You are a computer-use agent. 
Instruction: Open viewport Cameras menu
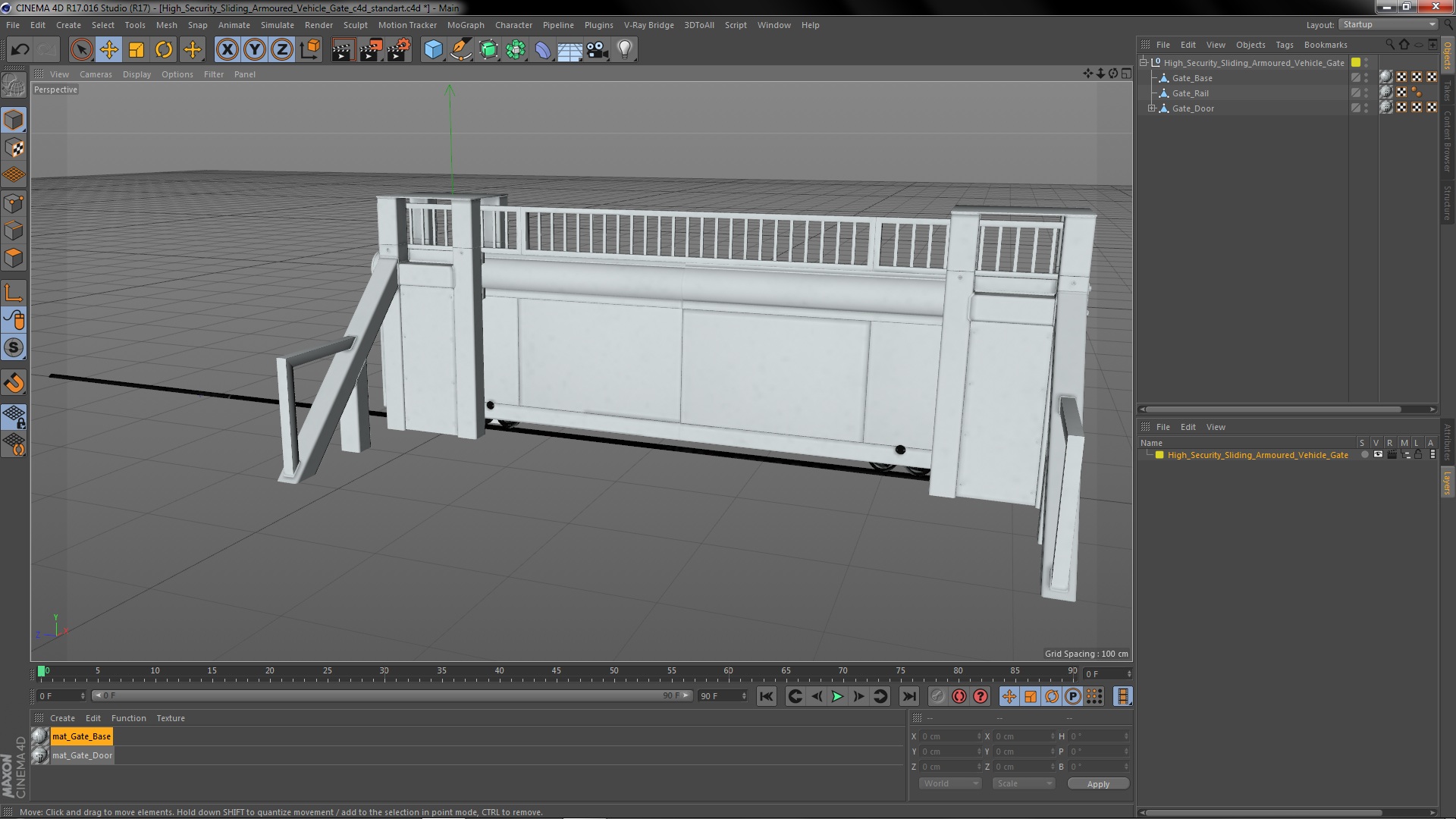click(96, 74)
